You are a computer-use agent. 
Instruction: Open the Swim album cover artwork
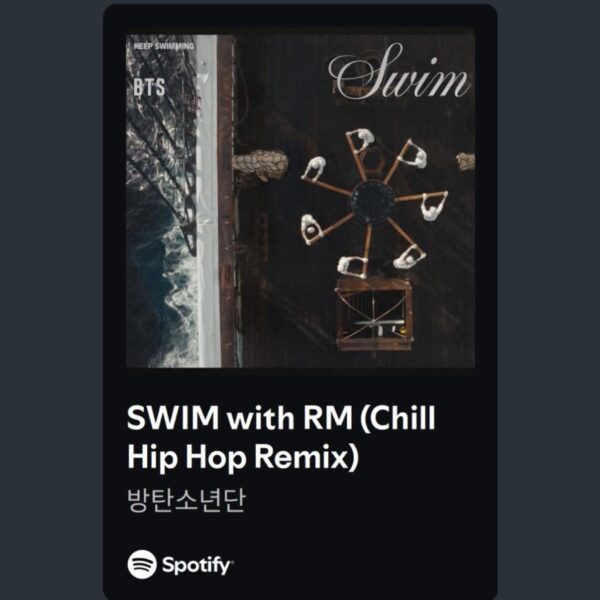[300, 201]
